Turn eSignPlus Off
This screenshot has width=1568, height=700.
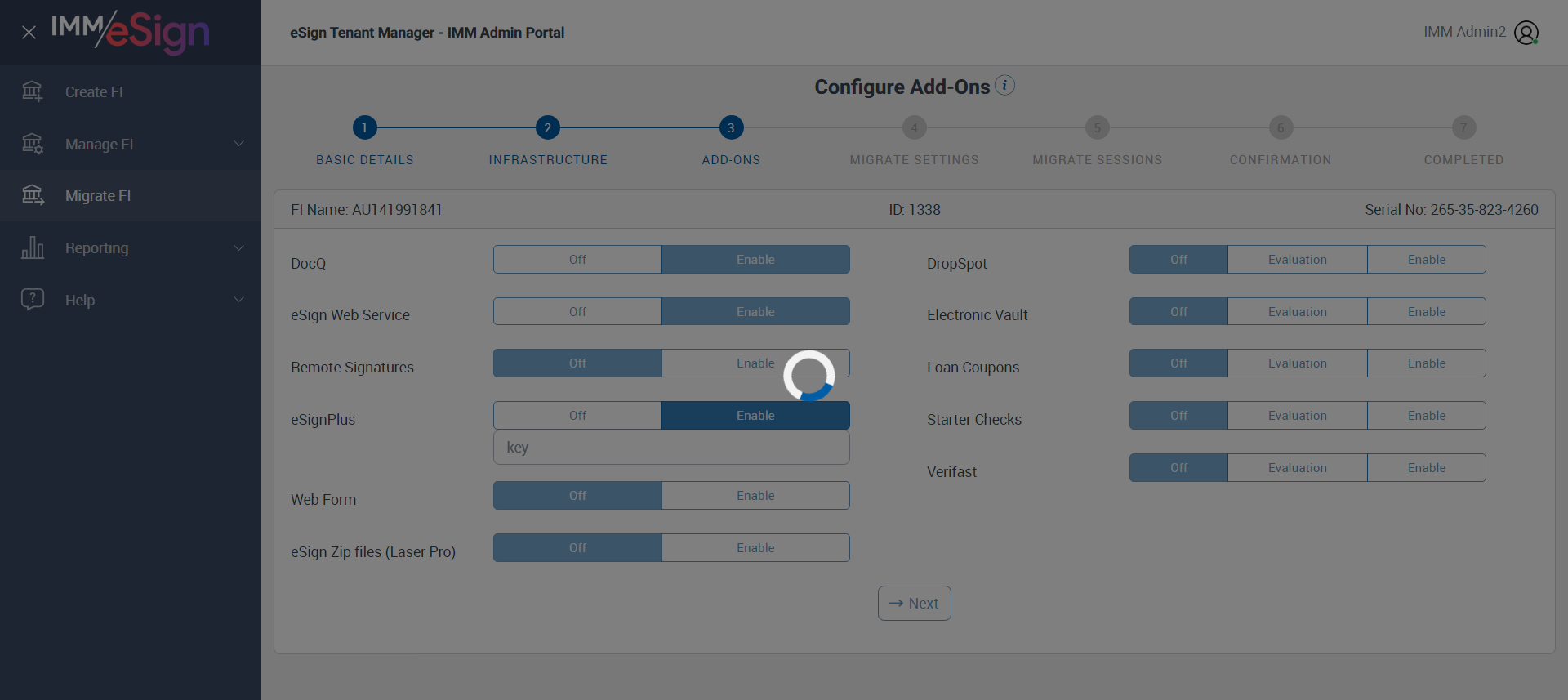(577, 416)
